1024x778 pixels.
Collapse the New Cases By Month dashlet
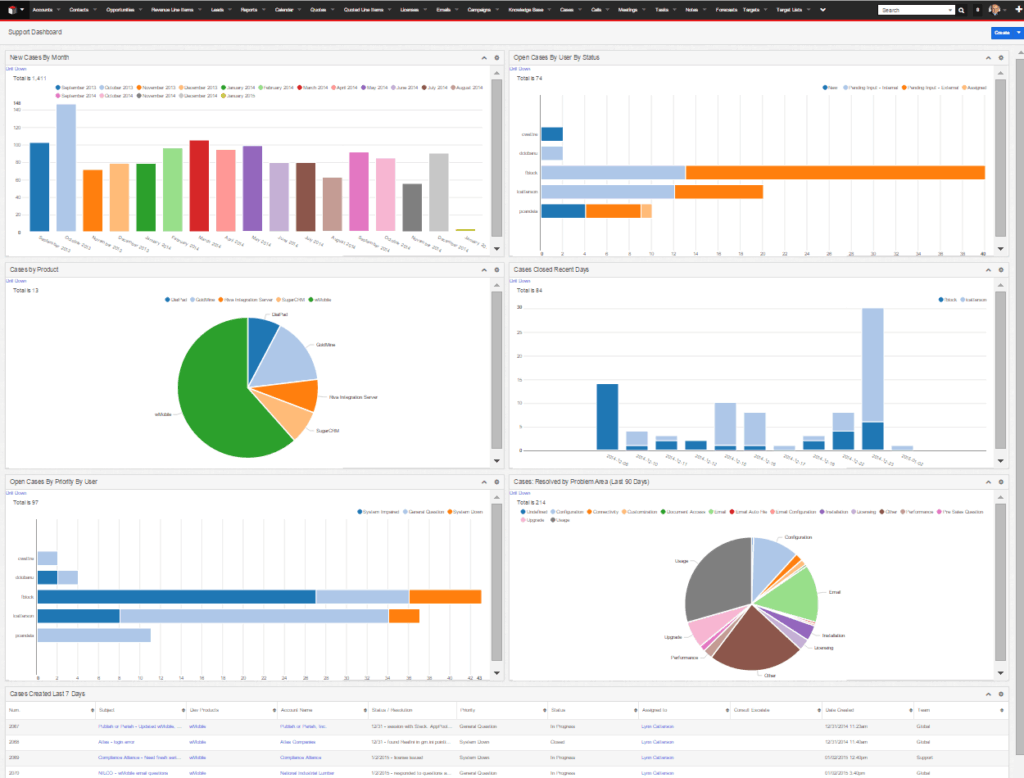point(482,58)
